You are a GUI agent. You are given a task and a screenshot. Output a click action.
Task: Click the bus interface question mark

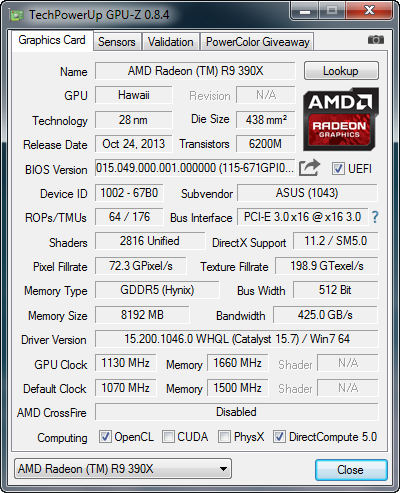pos(375,217)
